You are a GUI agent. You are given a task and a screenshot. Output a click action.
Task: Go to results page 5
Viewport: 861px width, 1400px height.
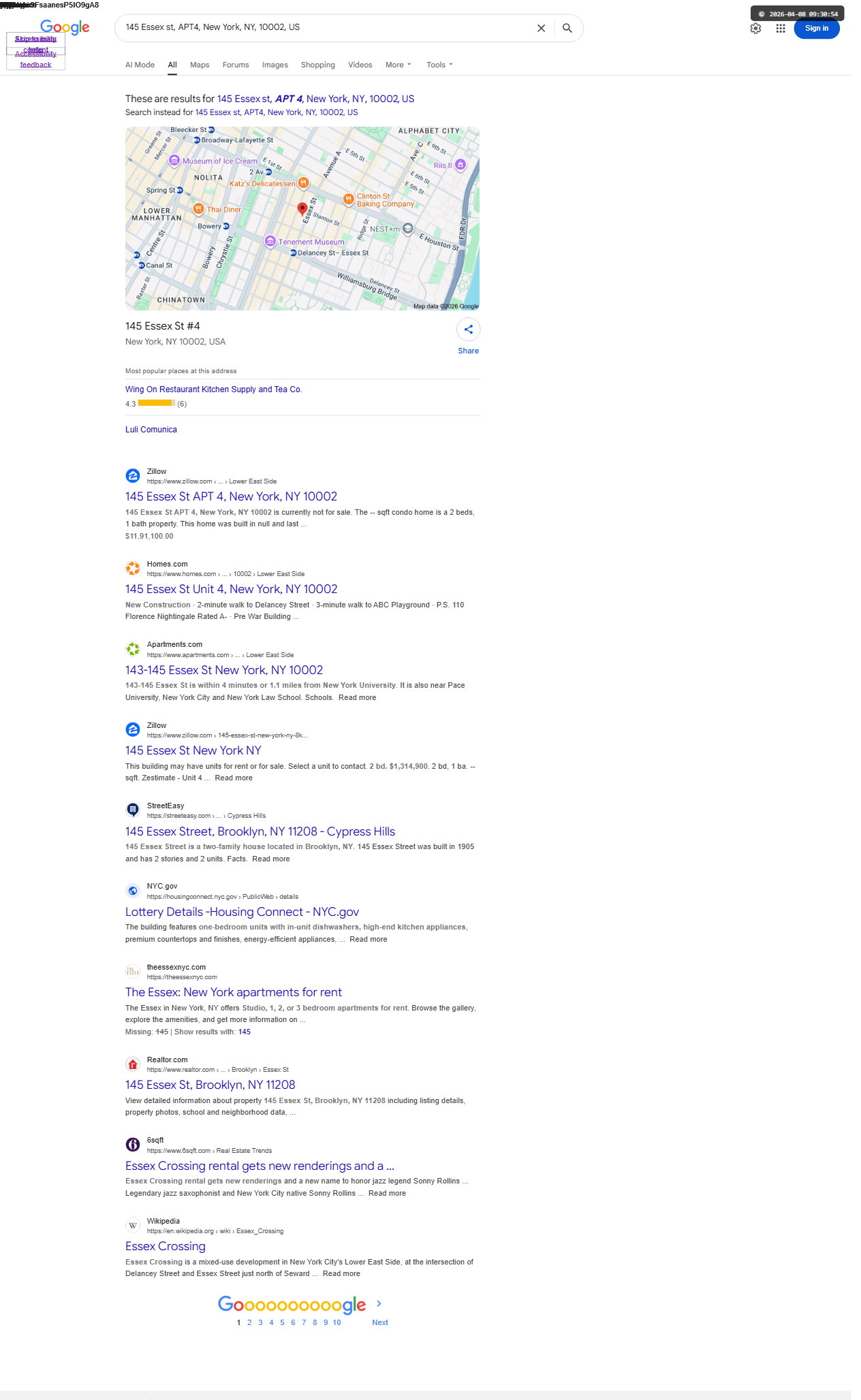[282, 1322]
